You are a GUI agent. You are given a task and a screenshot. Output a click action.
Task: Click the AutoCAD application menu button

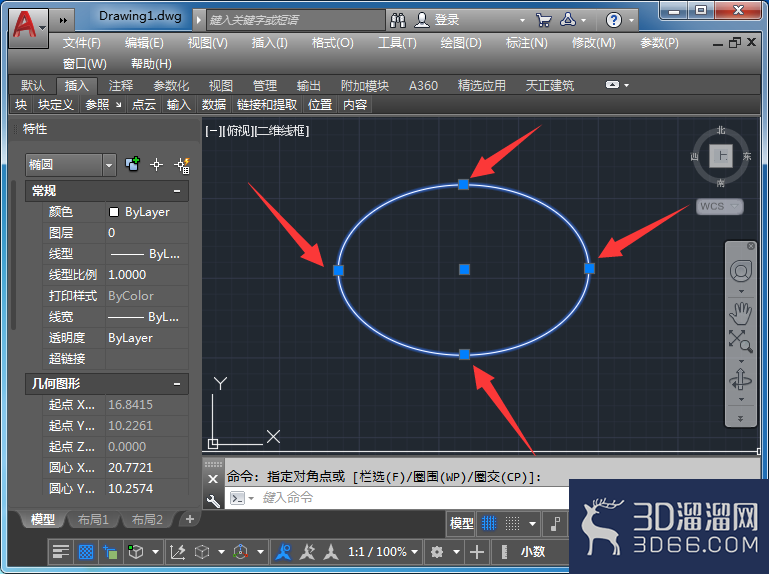[x=28, y=27]
